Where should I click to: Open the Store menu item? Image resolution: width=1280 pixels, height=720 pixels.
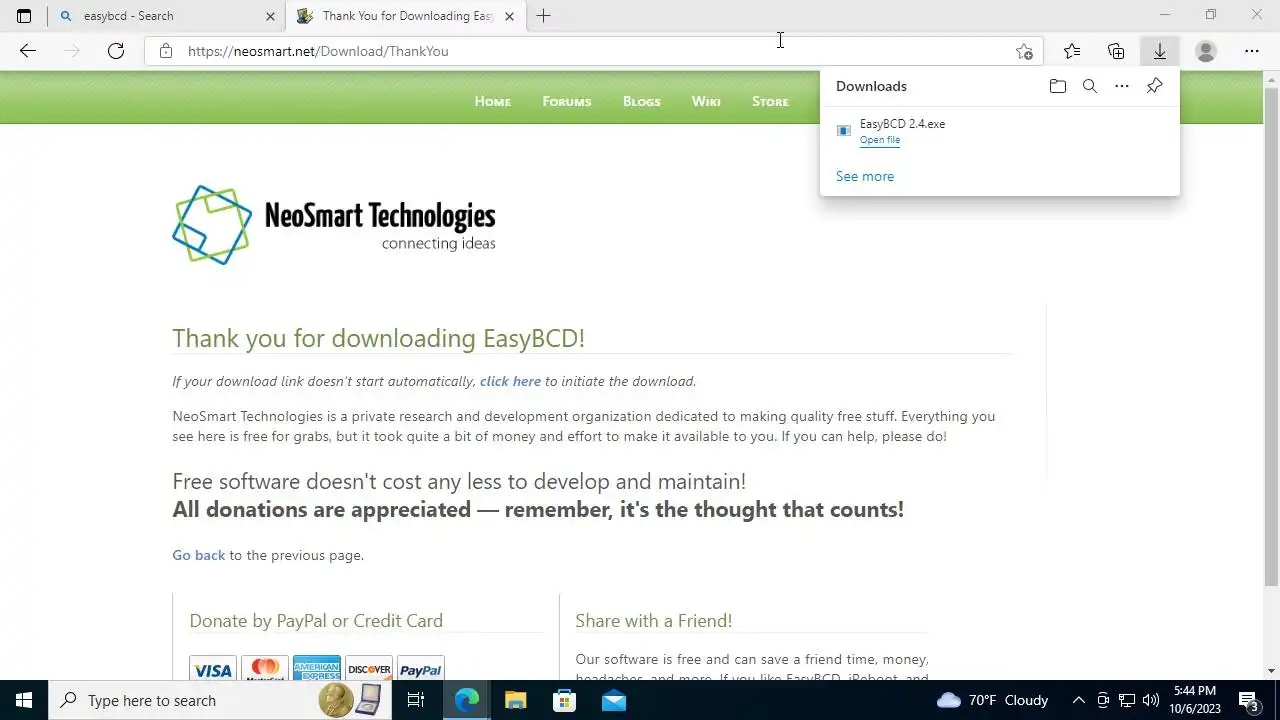(x=770, y=101)
